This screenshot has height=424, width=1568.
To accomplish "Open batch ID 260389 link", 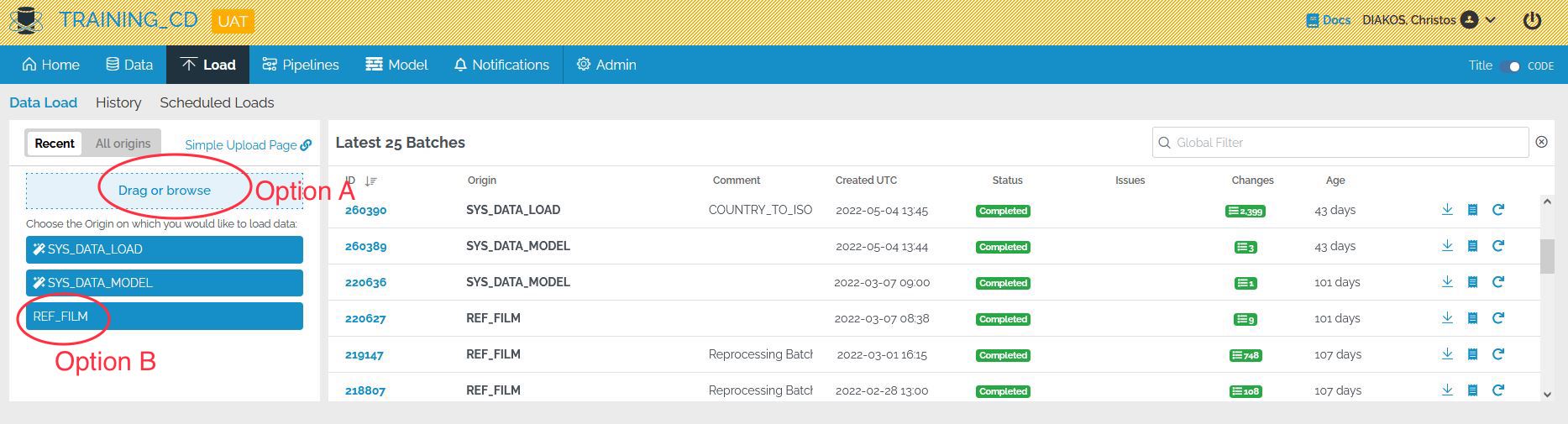I will [x=365, y=246].
